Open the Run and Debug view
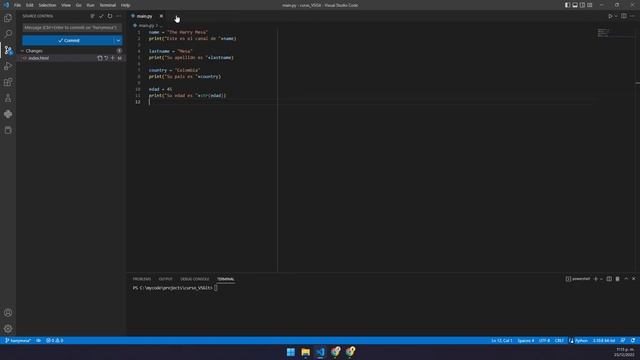The width and height of the screenshot is (640, 360). click(x=8, y=66)
